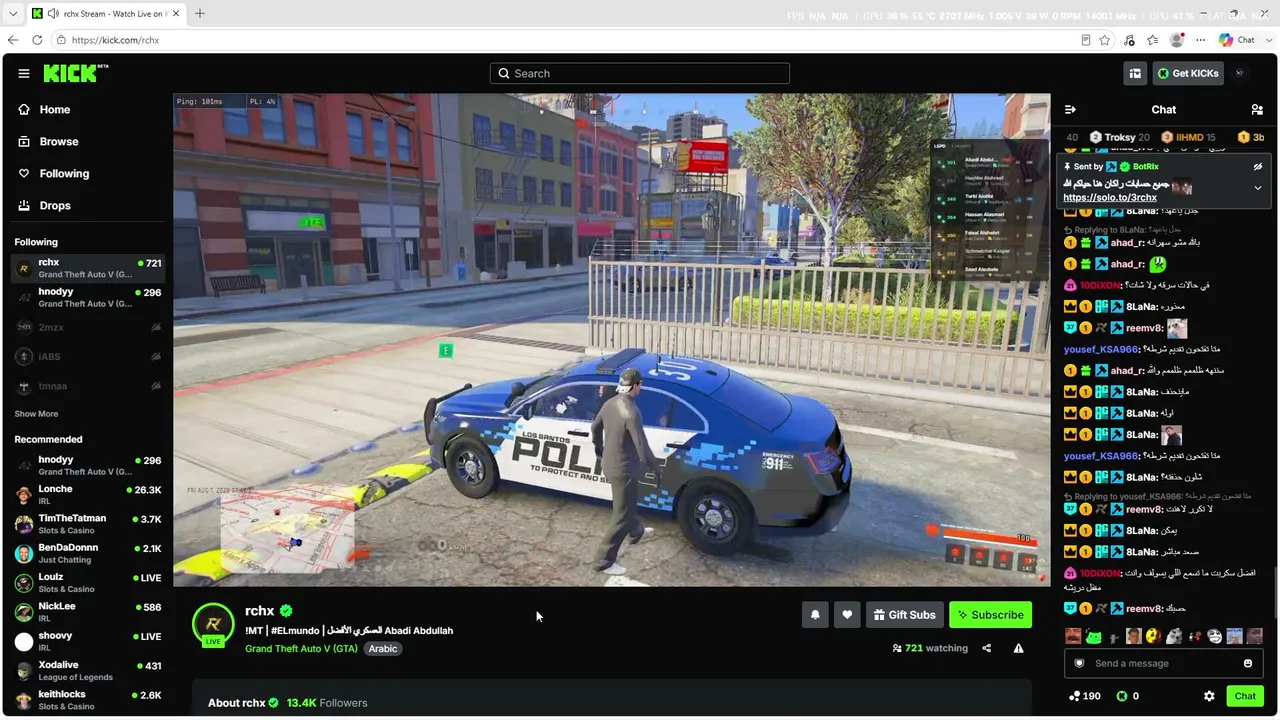Screen dimensions: 1280x720
Task: Click the Gift Subs button
Action: [x=904, y=615]
